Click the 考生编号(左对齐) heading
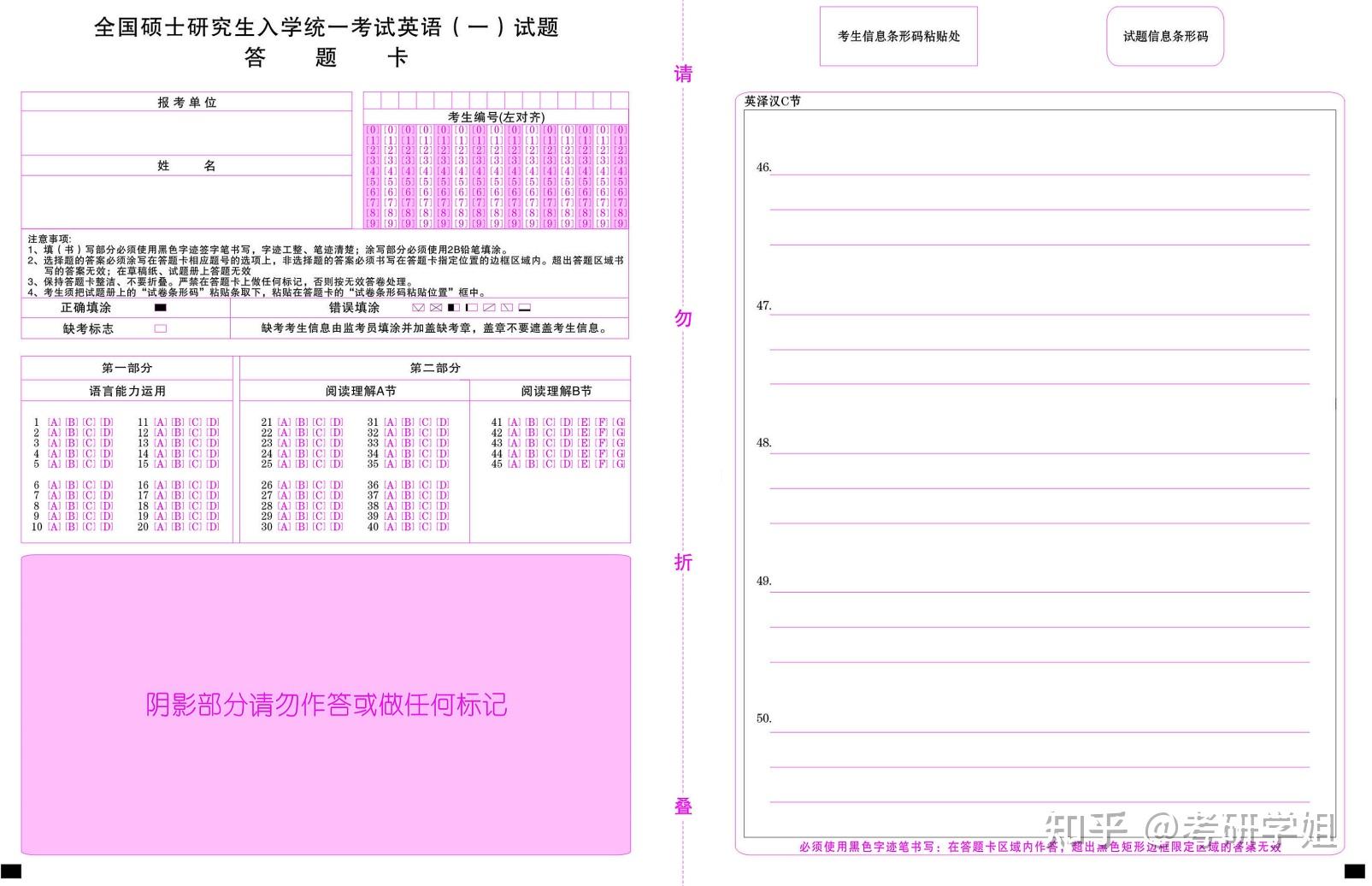This screenshot has height=886, width=1372. click(x=496, y=117)
